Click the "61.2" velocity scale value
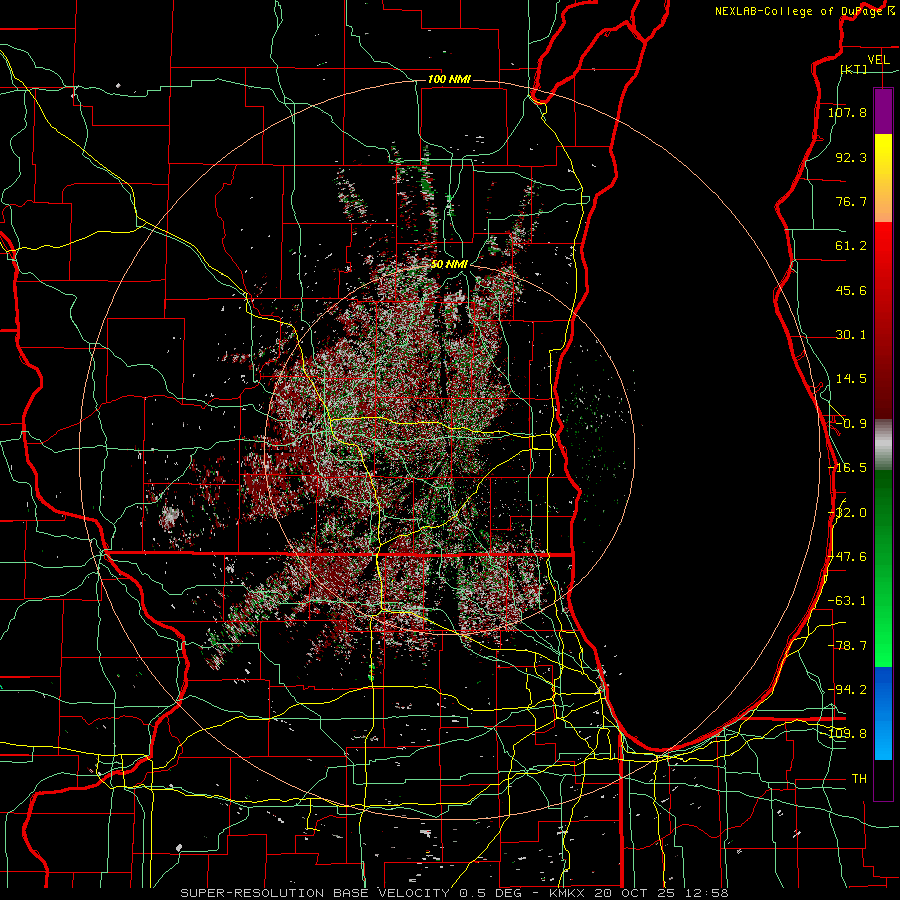This screenshot has height=900, width=900. click(x=851, y=246)
